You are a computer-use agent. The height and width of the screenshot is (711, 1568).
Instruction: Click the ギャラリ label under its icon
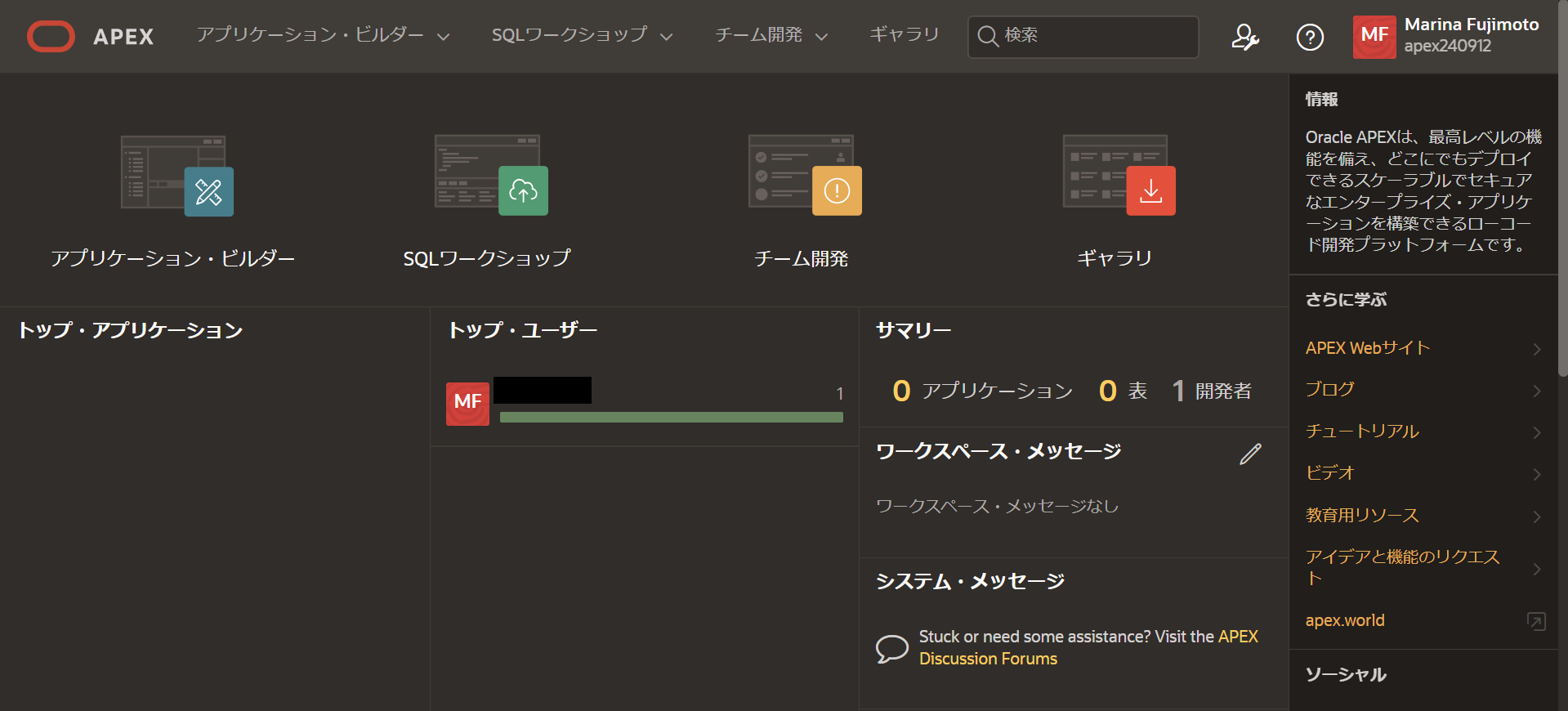(1115, 258)
